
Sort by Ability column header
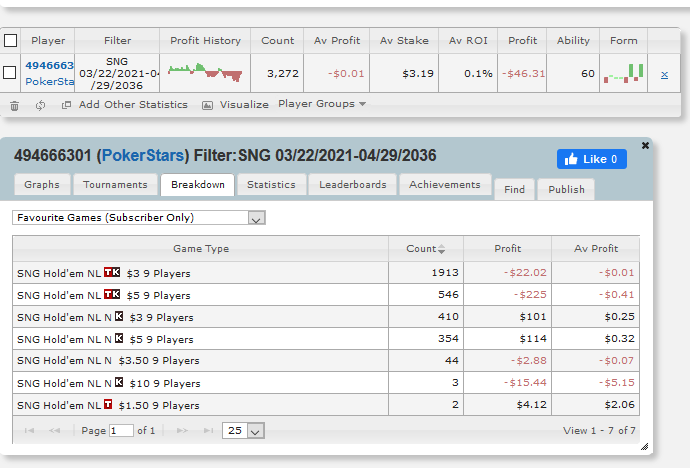(573, 40)
